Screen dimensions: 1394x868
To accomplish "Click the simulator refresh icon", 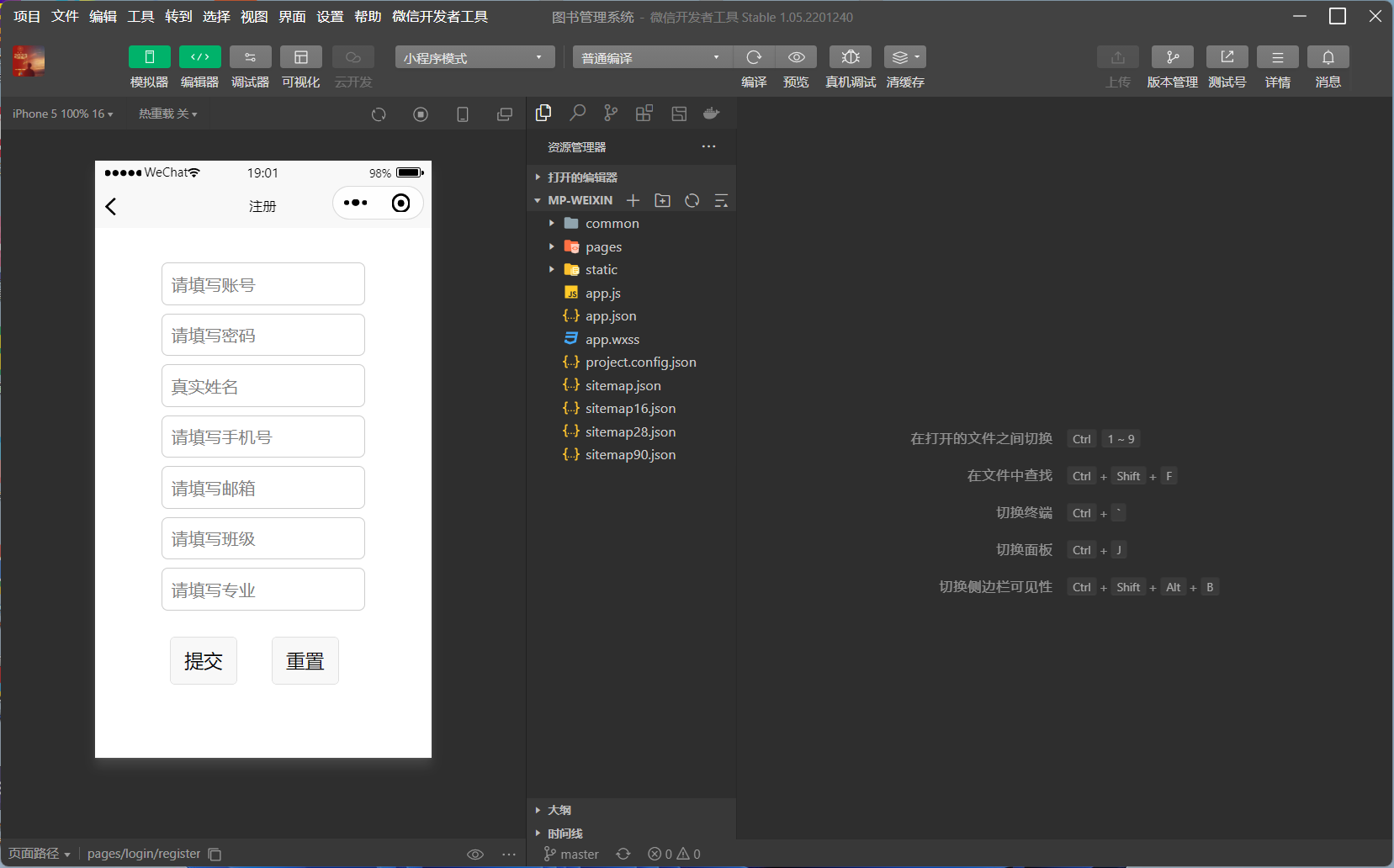I will tap(379, 114).
